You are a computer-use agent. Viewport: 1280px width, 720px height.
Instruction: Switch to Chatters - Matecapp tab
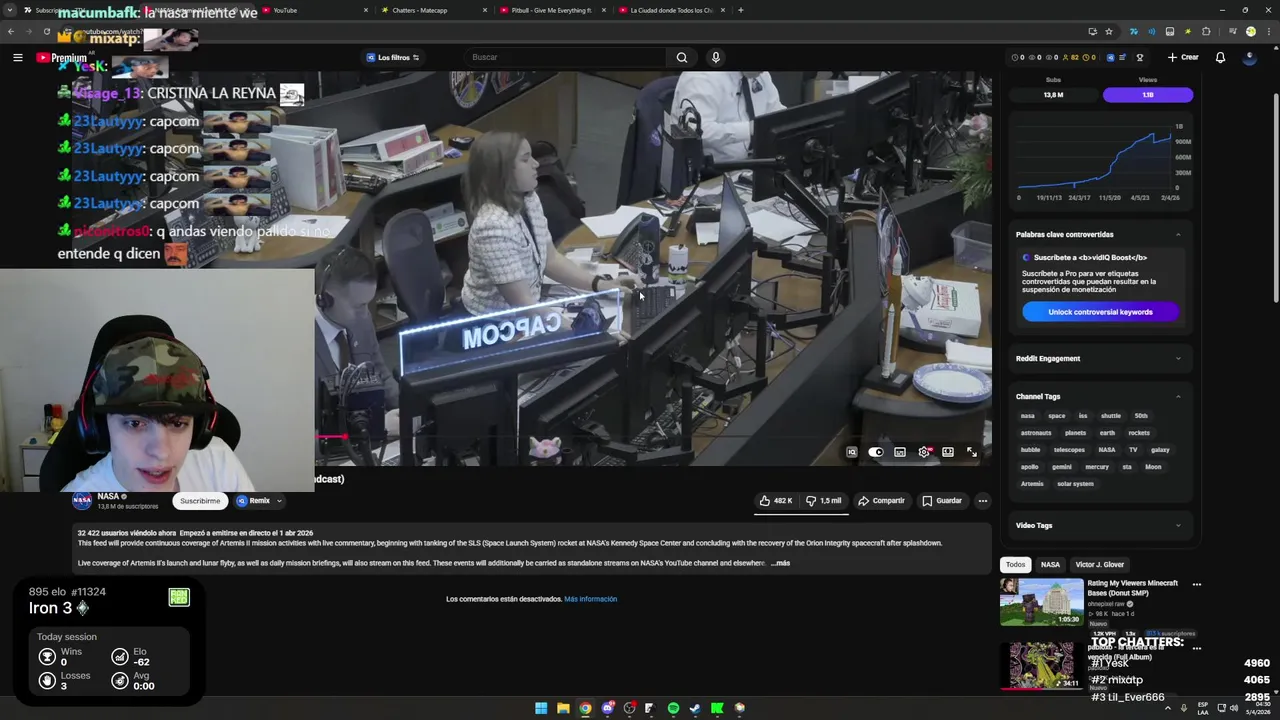click(430, 10)
